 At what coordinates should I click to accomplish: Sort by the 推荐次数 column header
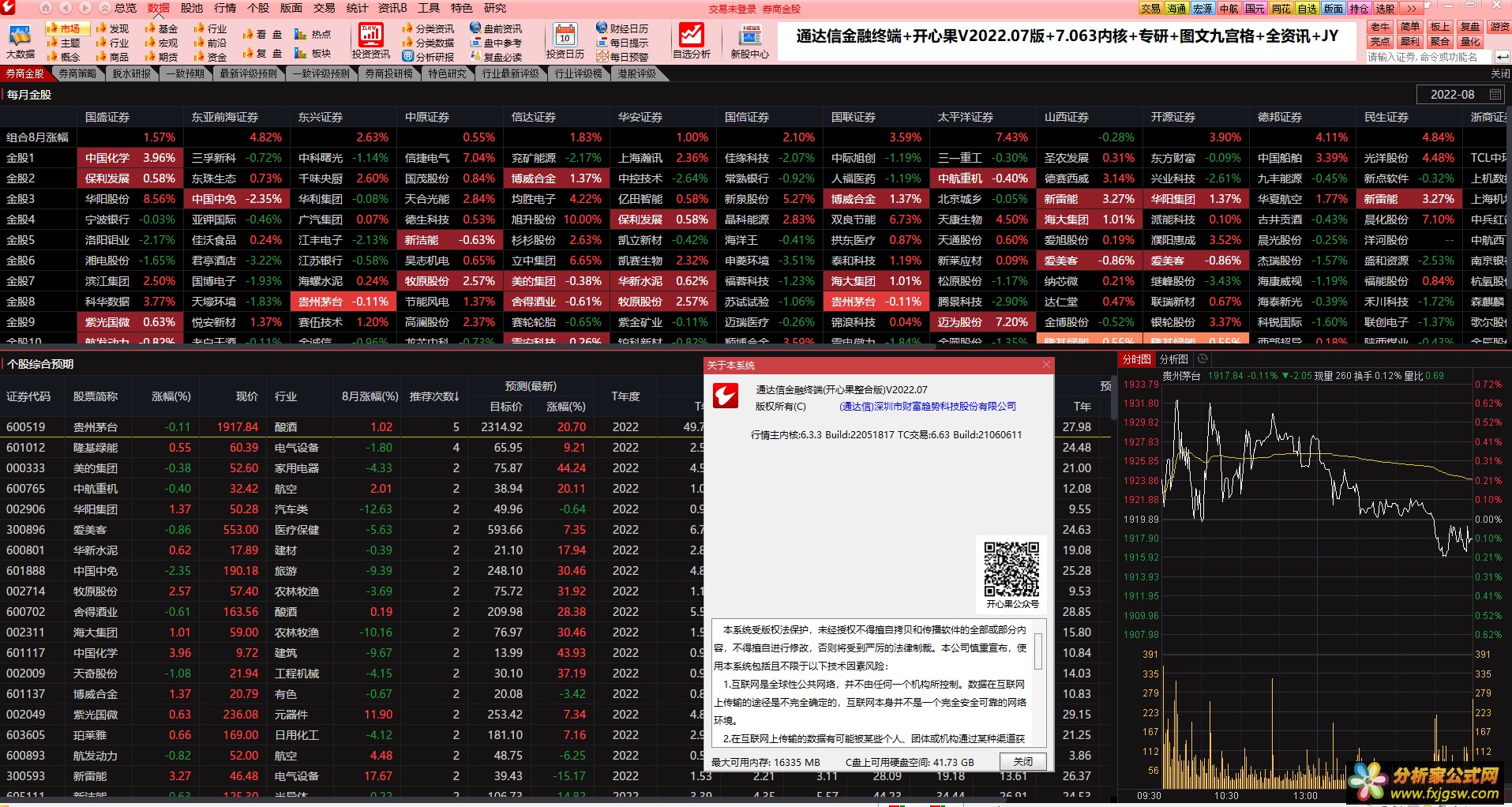[434, 396]
